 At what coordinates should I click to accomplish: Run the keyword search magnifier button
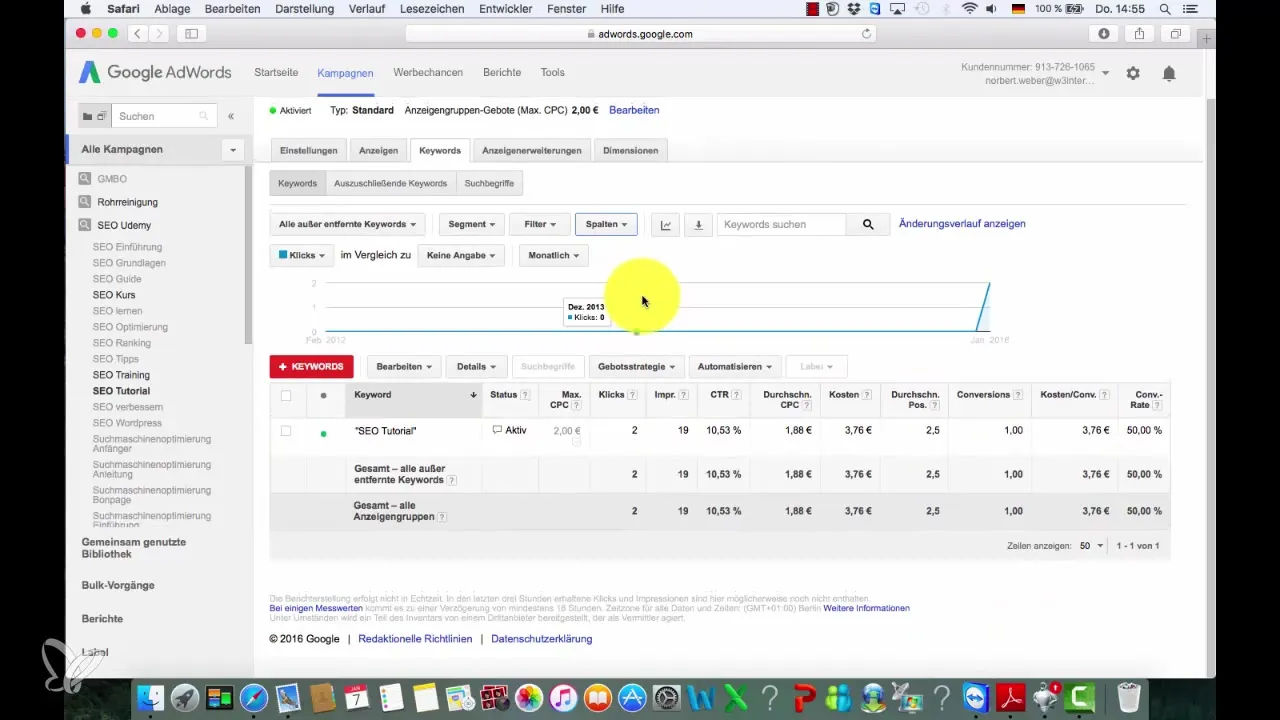868,225
